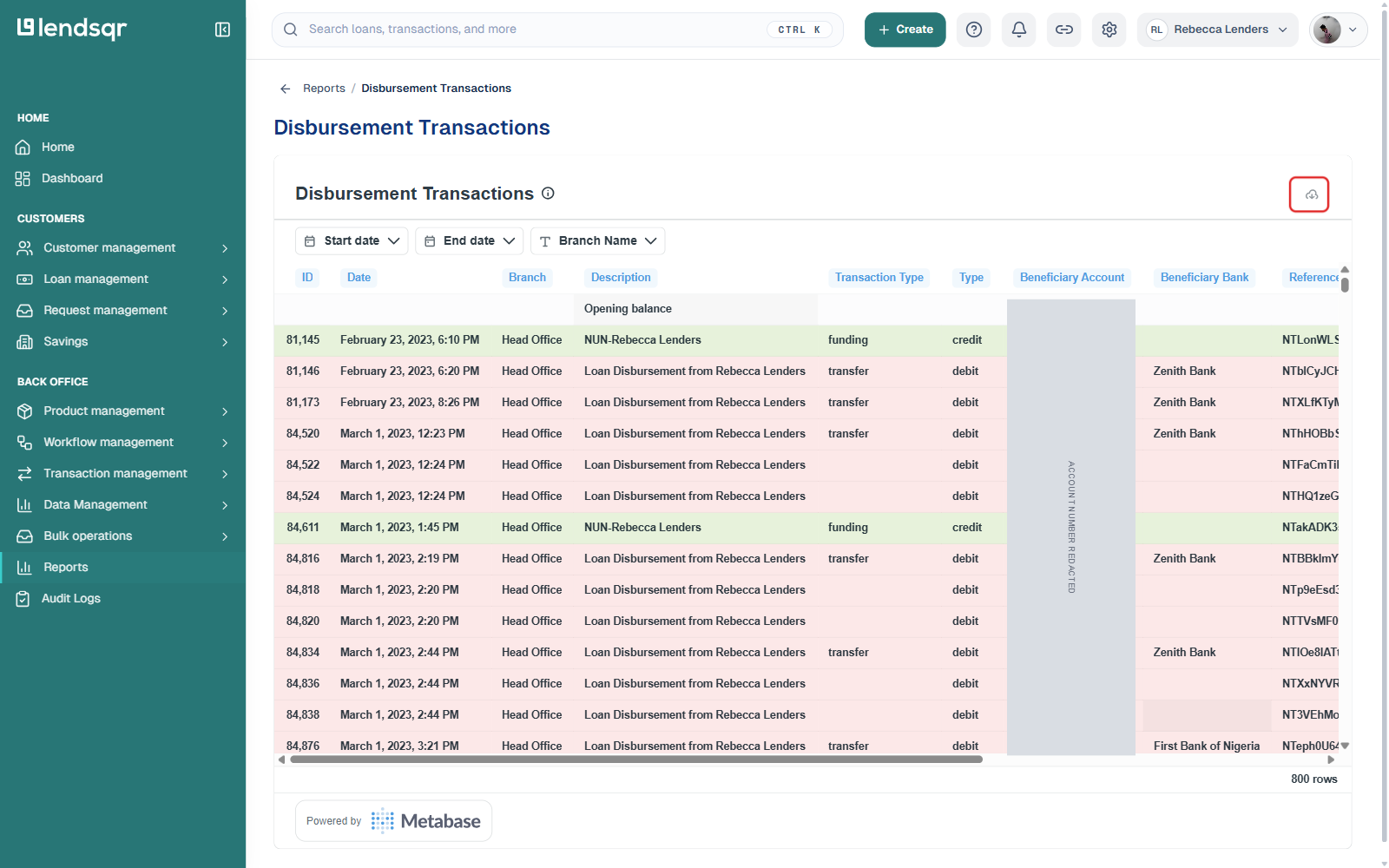
Task: Click the Loan management icon
Action: [x=25, y=279]
